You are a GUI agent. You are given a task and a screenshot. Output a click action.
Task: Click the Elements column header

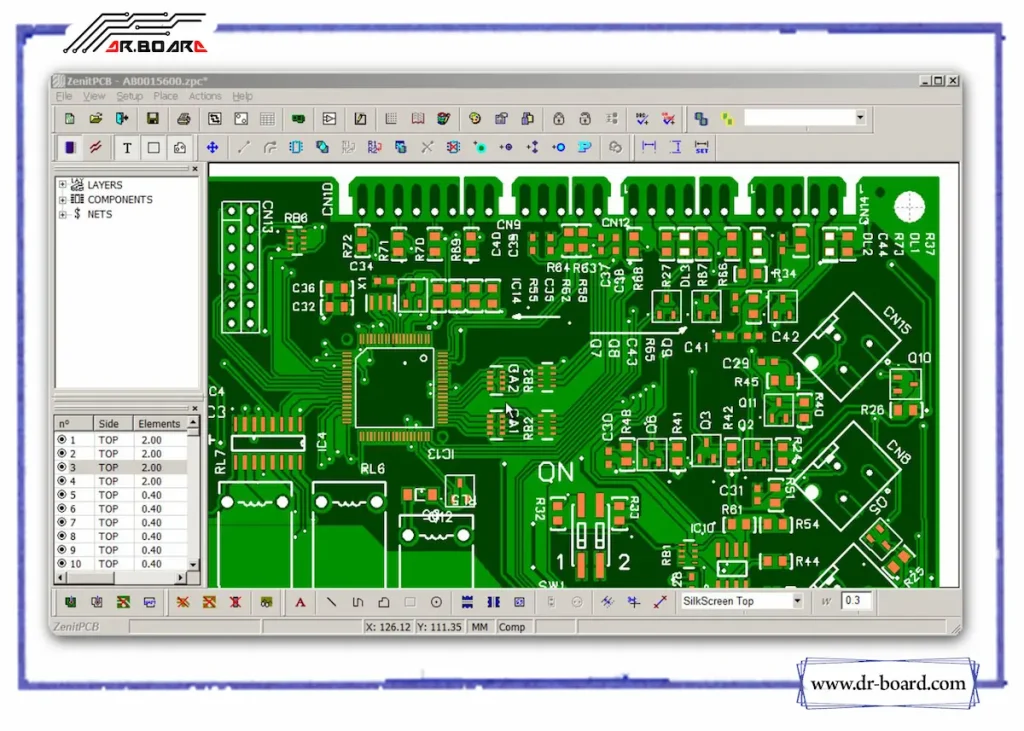pos(159,424)
